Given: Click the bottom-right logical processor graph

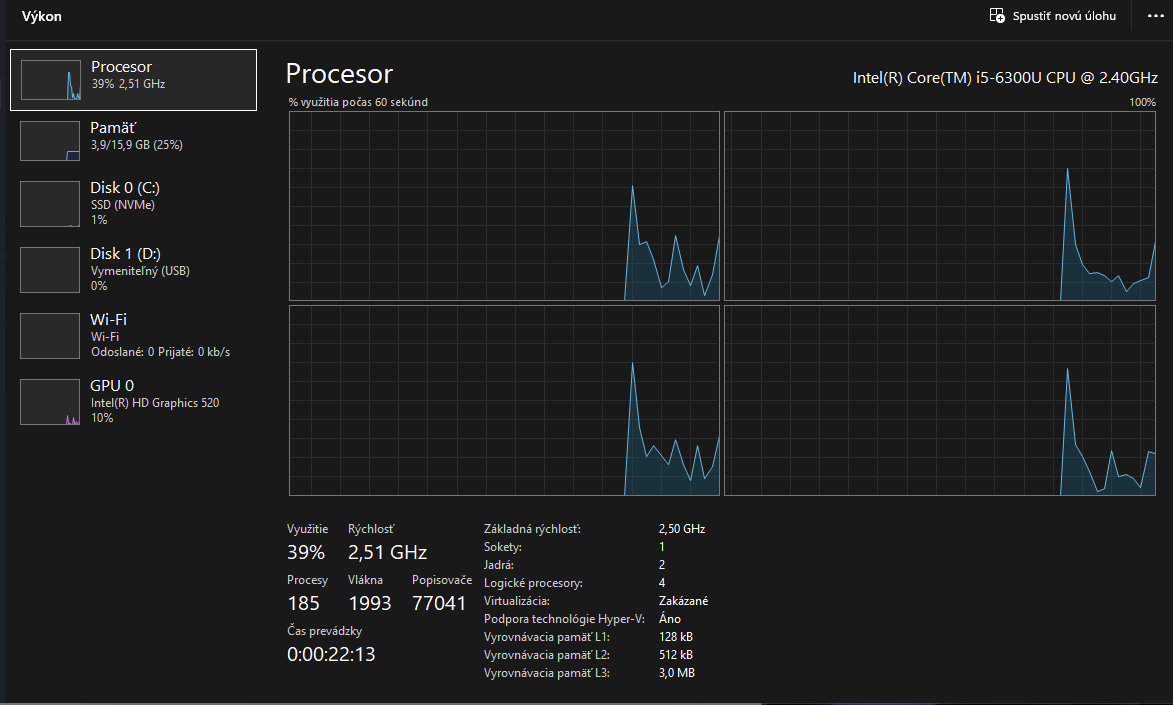Looking at the screenshot, I should pos(940,400).
